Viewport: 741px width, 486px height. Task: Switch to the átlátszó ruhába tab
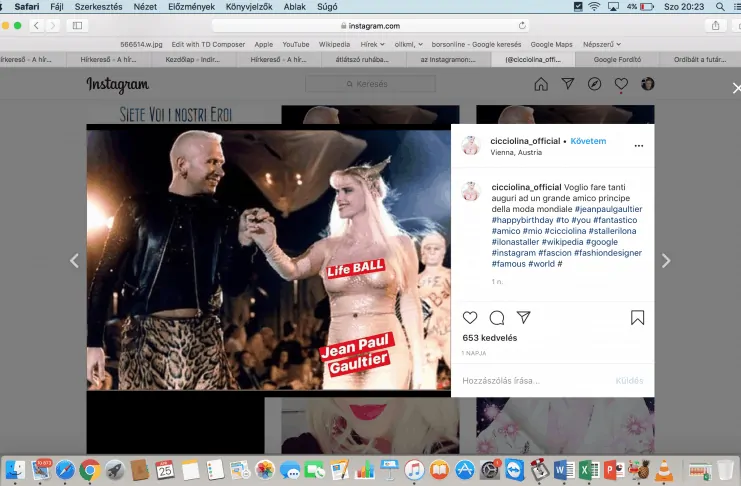(362, 60)
